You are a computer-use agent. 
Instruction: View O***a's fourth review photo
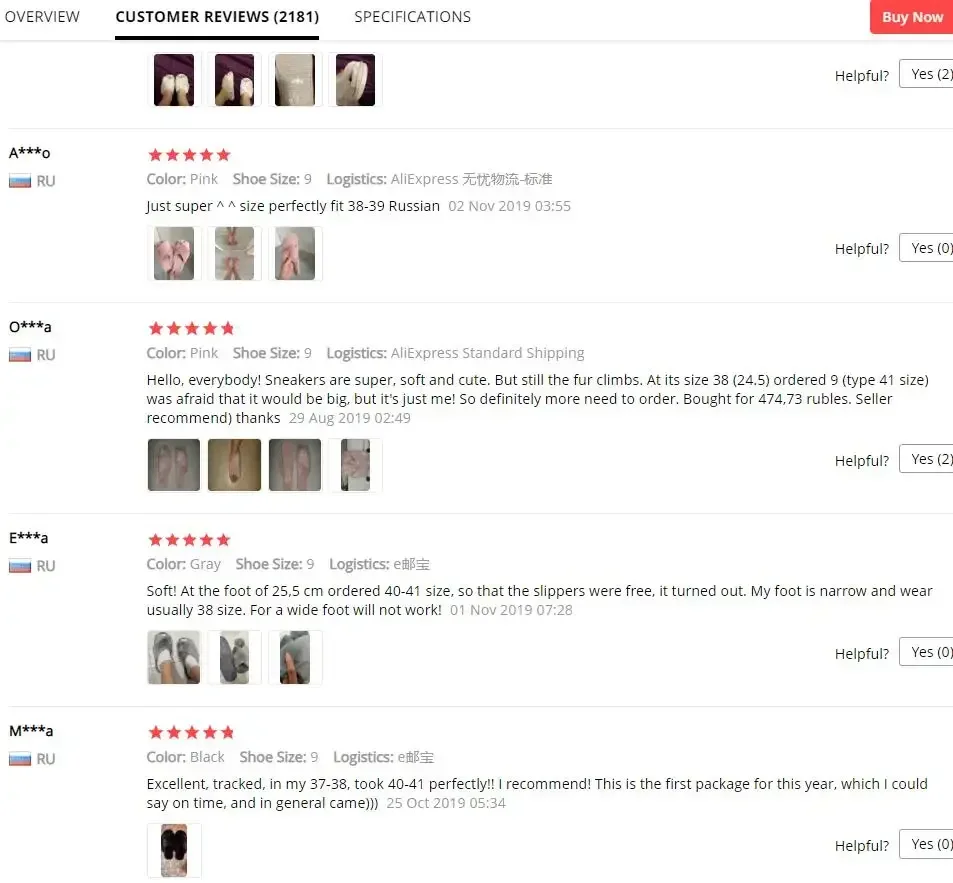356,465
